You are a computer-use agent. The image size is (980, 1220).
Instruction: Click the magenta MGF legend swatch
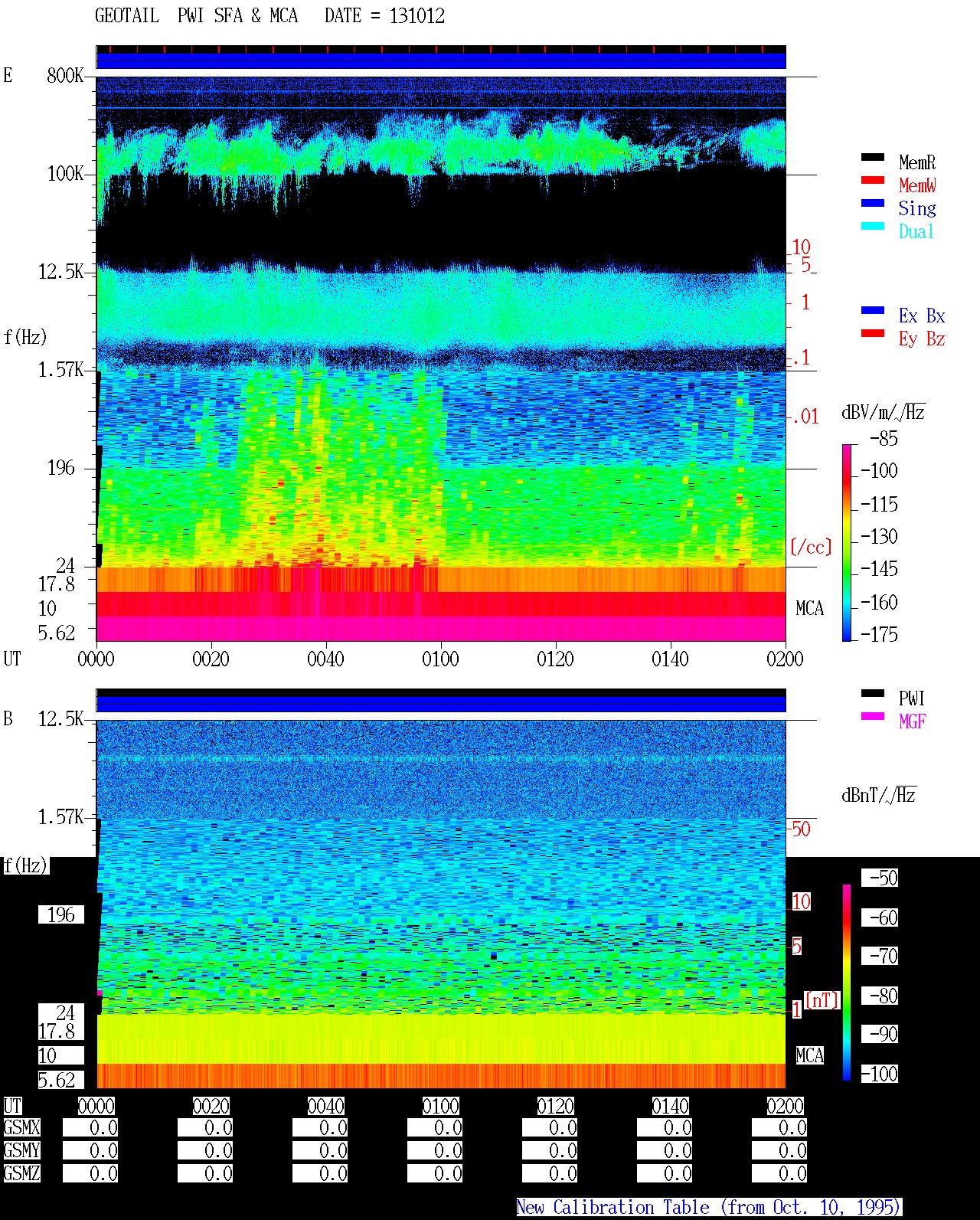873,716
